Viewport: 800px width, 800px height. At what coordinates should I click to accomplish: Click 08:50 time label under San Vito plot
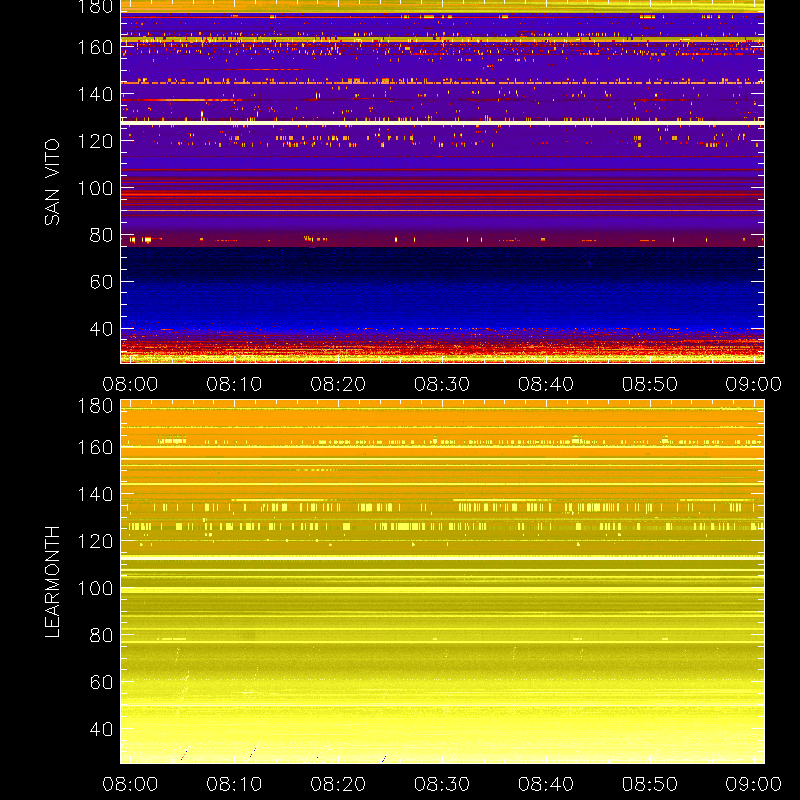649,384
